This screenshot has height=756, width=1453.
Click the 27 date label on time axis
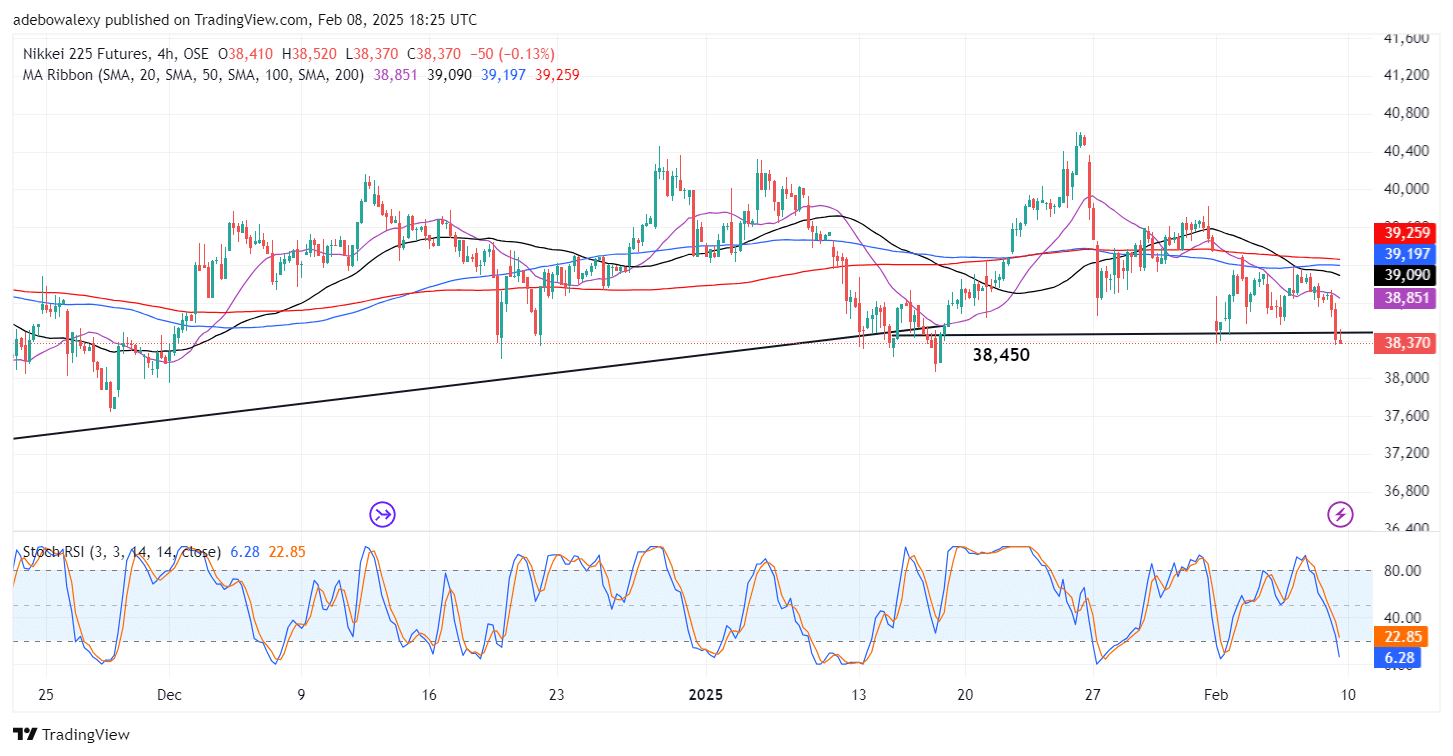(1093, 695)
